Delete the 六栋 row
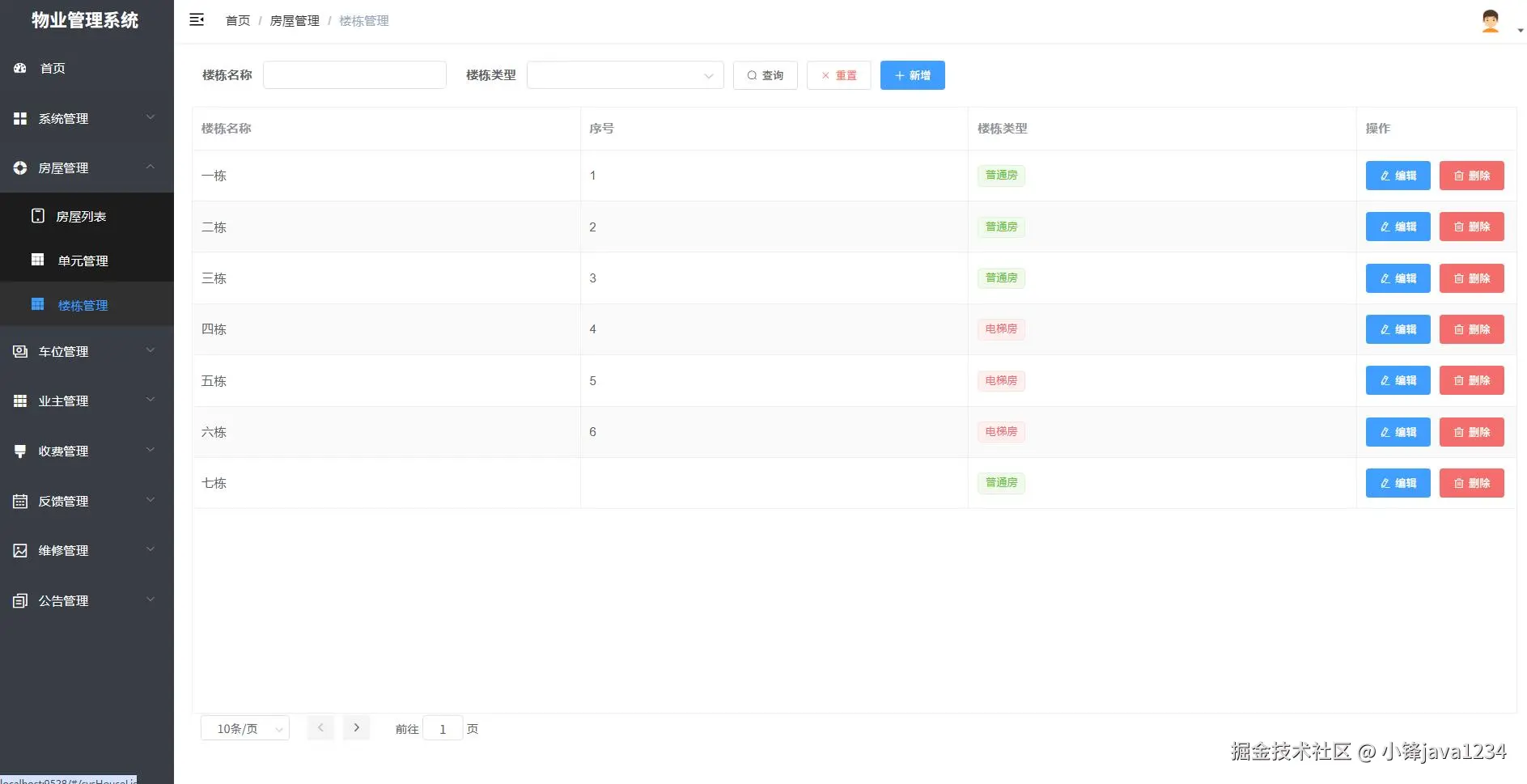The image size is (1527, 784). [1471, 432]
